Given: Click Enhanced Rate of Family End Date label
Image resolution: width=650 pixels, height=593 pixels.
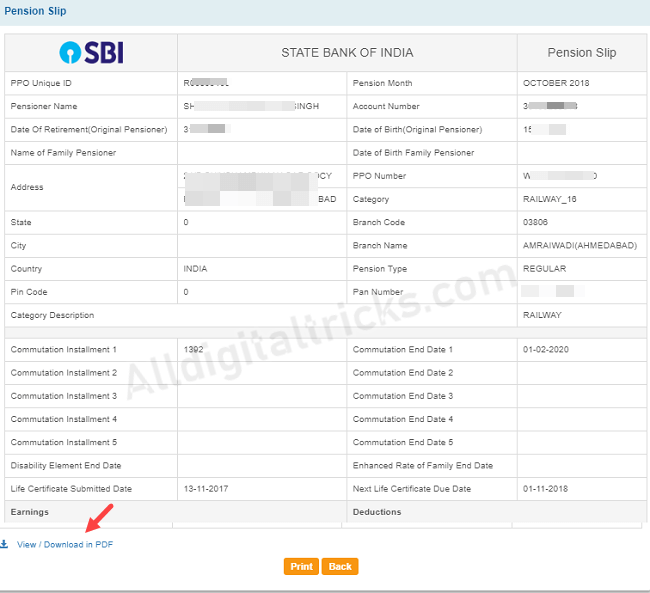Looking at the screenshot, I should pyautogui.click(x=423, y=466).
